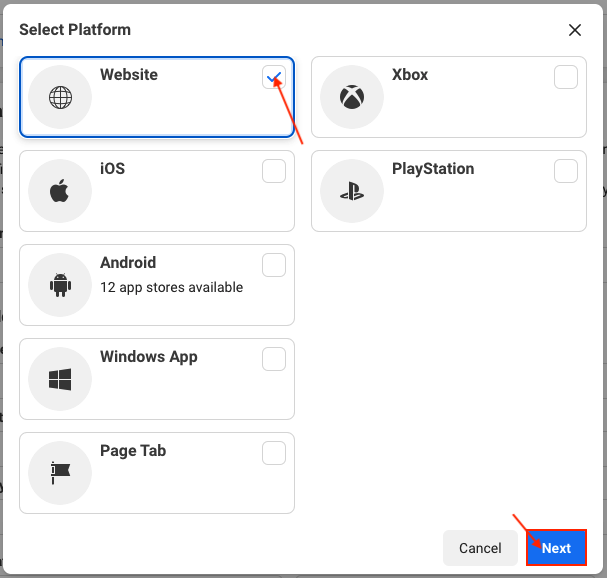The width and height of the screenshot is (607, 578).
Task: Select the Page Tab label text
Action: point(133,451)
